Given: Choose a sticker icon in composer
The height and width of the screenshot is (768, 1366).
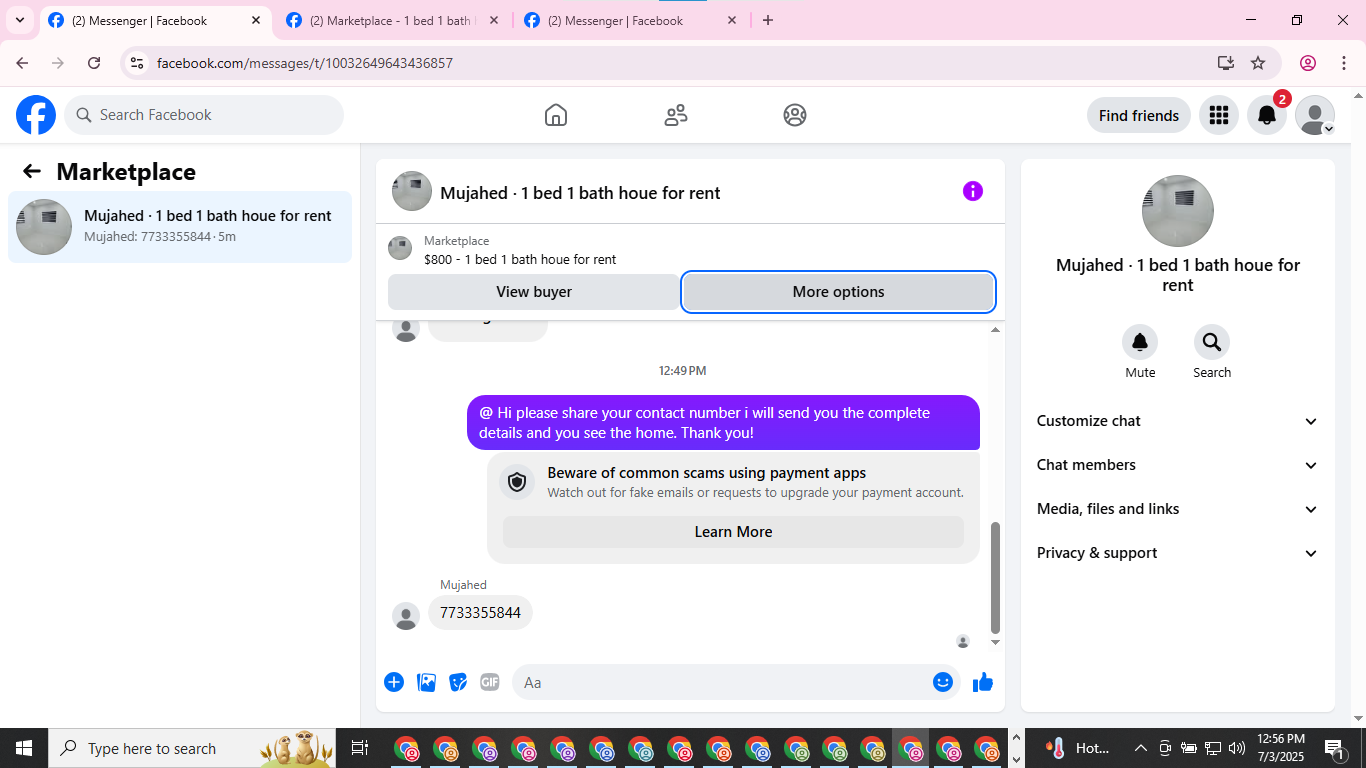Looking at the screenshot, I should tap(458, 682).
